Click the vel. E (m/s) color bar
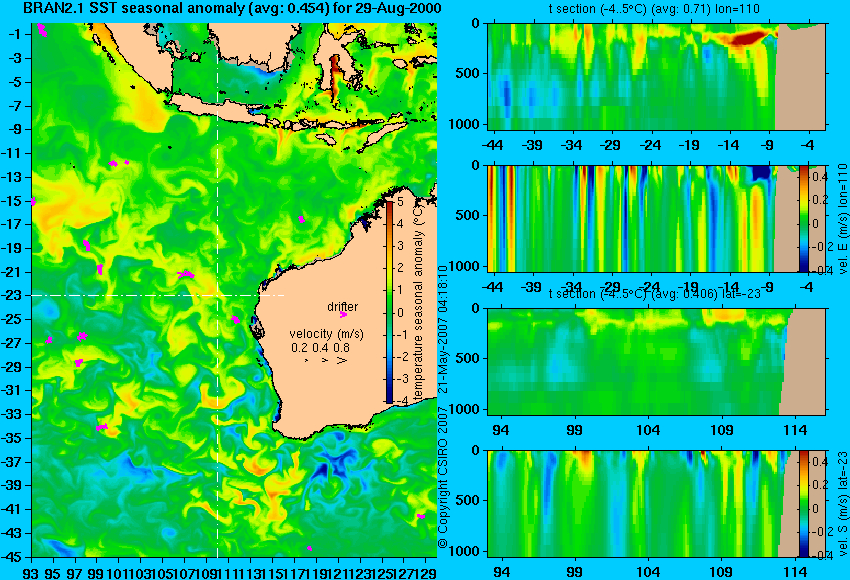The image size is (850, 580). click(x=803, y=218)
